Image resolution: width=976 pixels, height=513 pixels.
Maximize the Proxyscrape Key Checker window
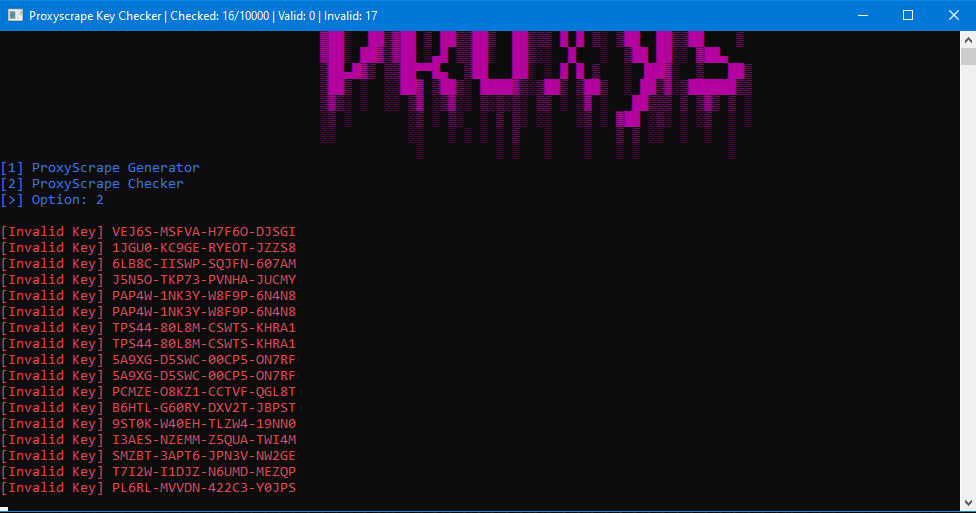908,16
